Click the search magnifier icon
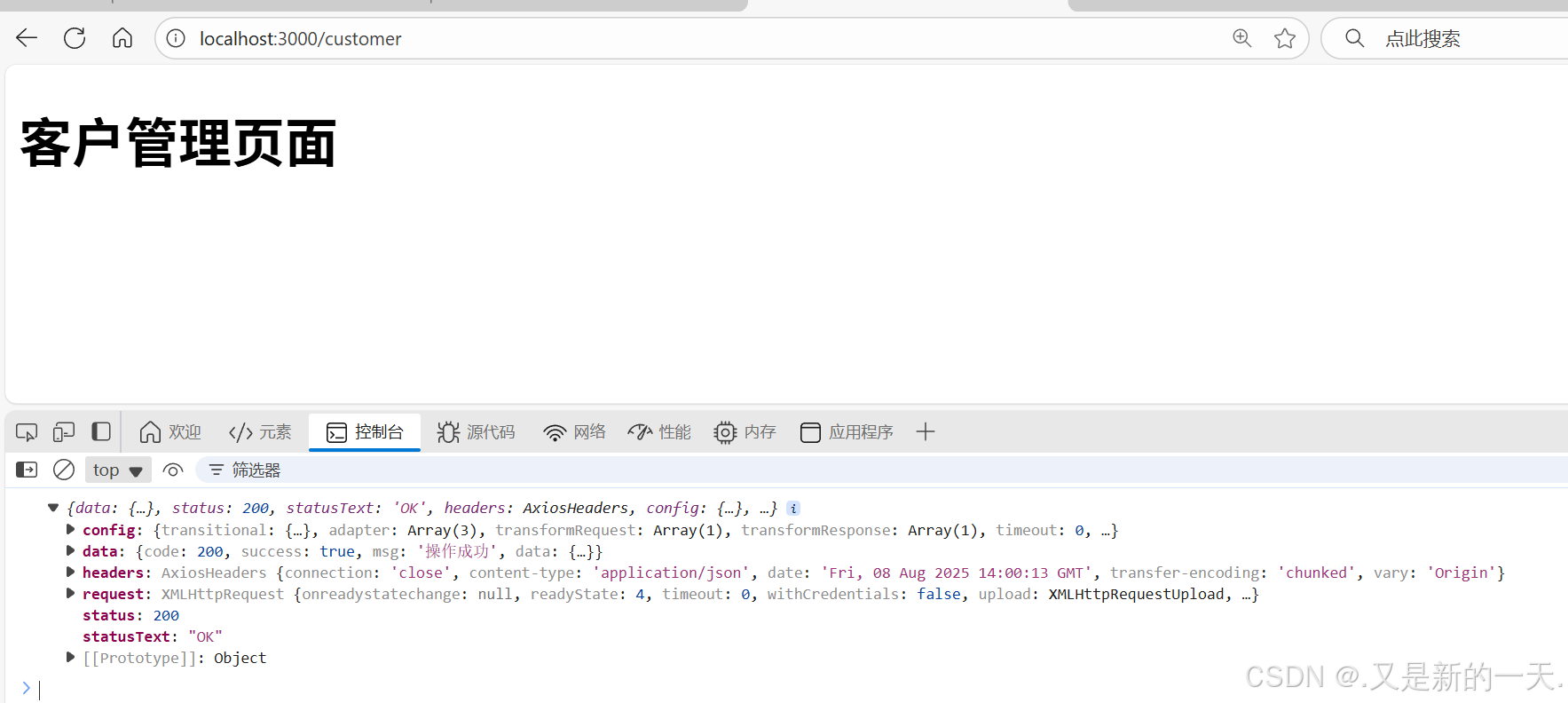The width and height of the screenshot is (1568, 703). 1354,38
